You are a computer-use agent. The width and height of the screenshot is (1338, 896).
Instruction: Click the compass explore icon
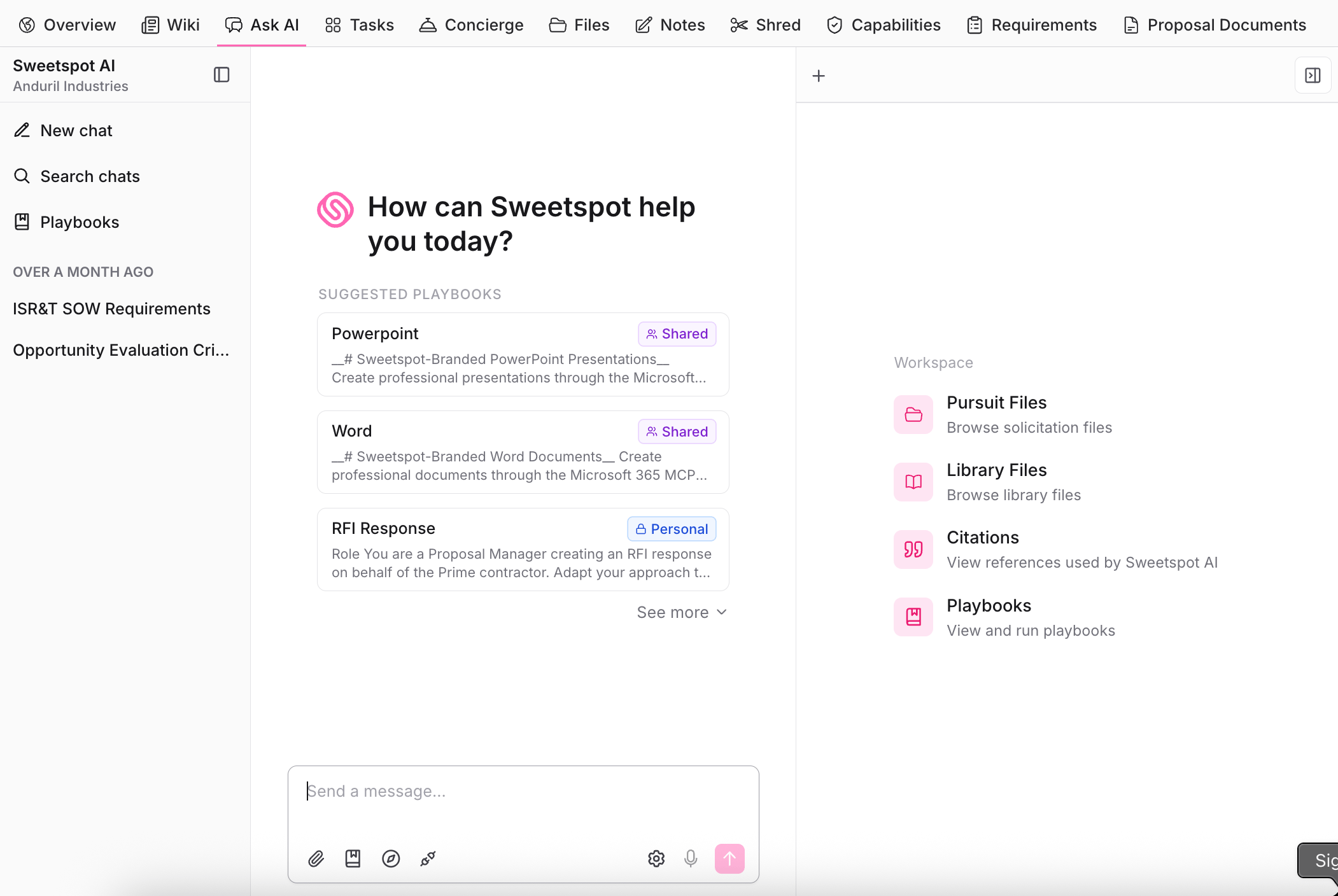pyautogui.click(x=391, y=859)
